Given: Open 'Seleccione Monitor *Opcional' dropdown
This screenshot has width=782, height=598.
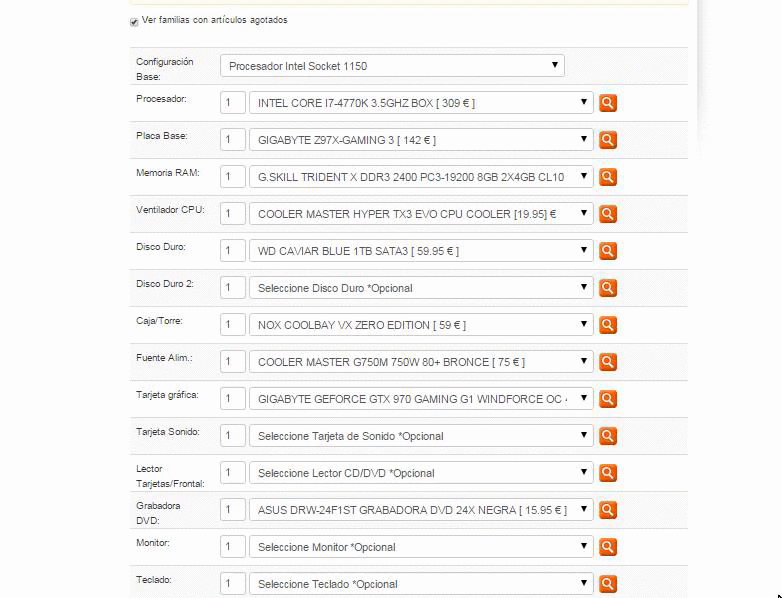Looking at the screenshot, I should click(421, 547).
